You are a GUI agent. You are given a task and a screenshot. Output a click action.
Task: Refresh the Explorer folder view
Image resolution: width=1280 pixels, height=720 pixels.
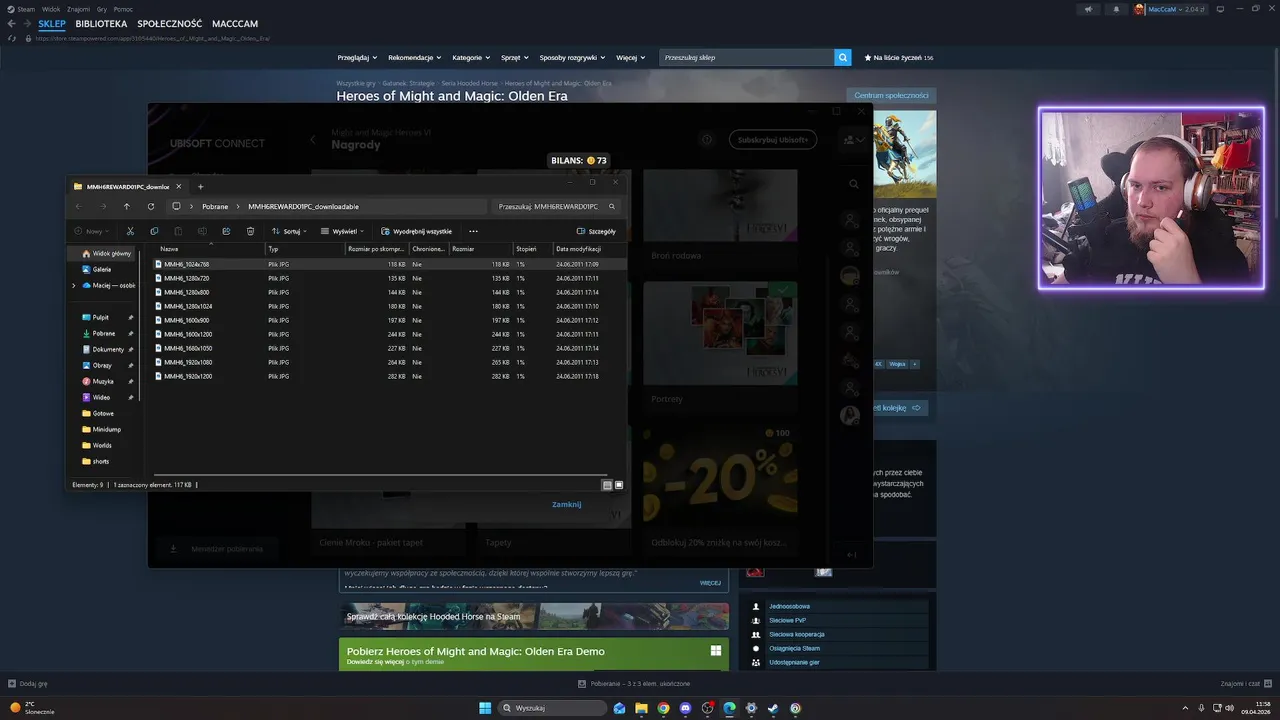tap(151, 206)
